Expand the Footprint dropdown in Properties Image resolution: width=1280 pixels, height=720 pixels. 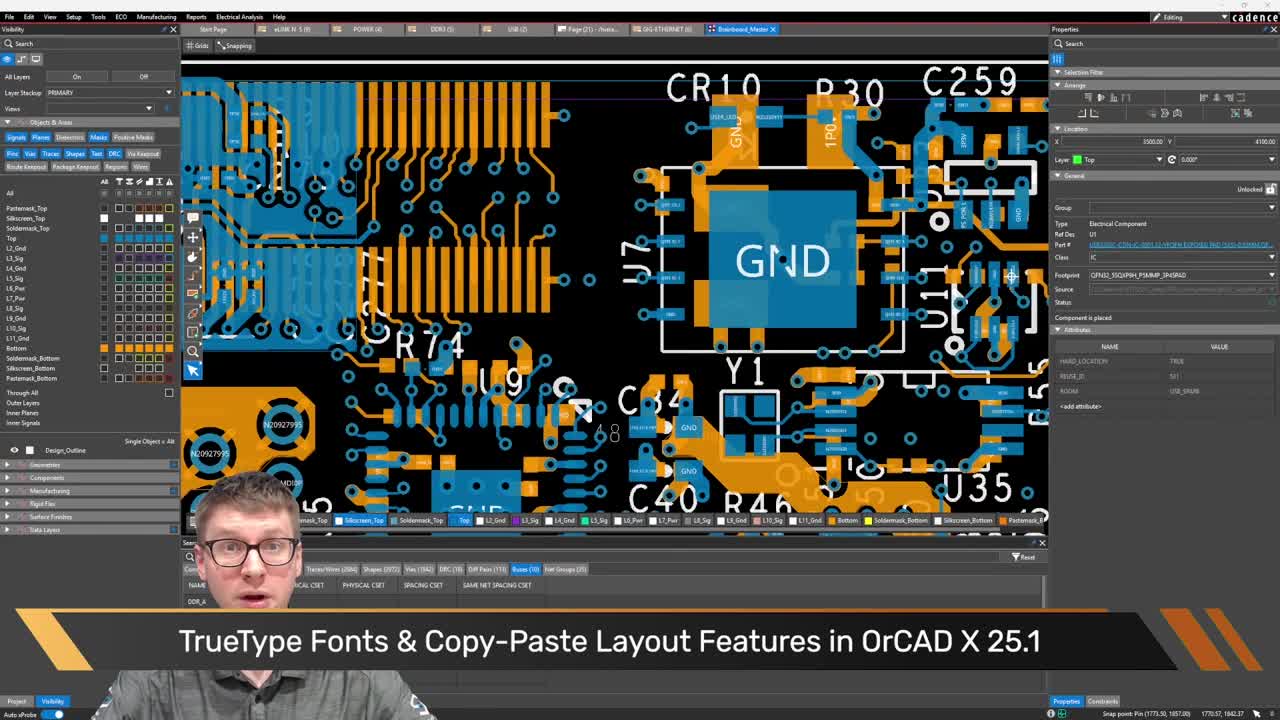1271,275
